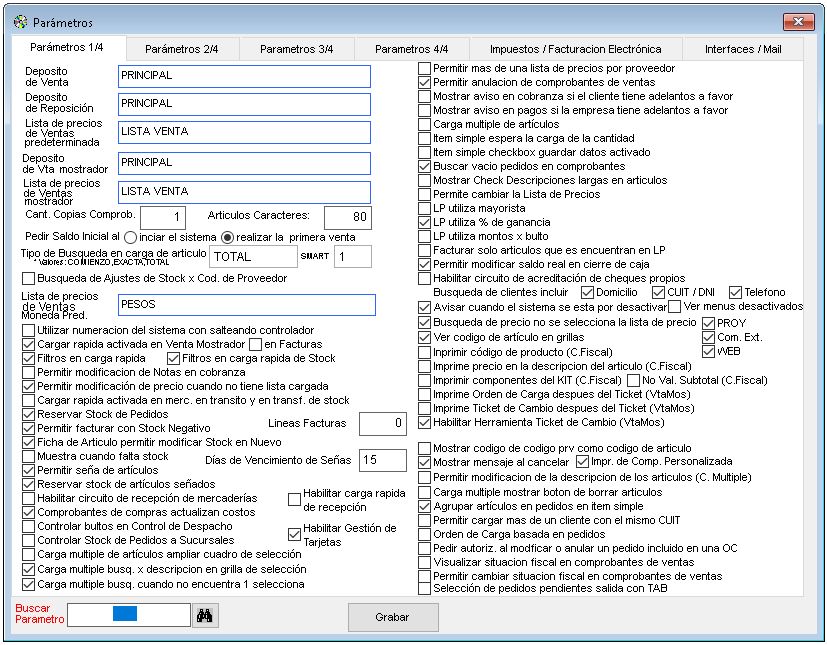Click the Parámetros window title icon
Image resolution: width=827 pixels, height=645 pixels.
(20, 21)
